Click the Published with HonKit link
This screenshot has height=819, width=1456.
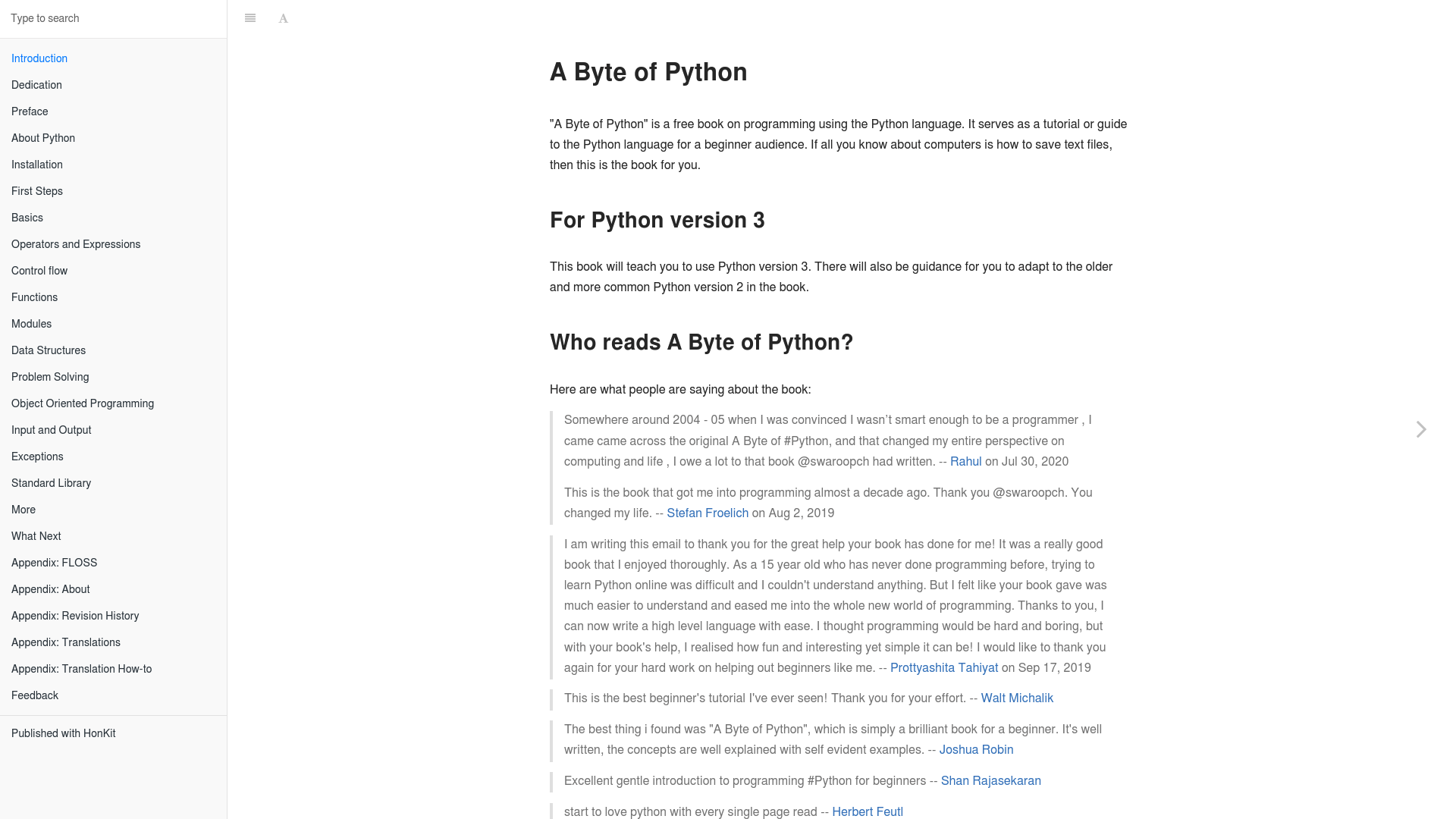click(64, 733)
